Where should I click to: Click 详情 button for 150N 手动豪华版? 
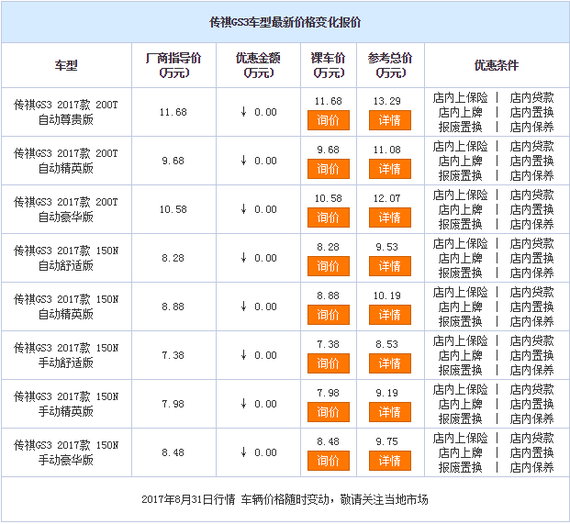pyautogui.click(x=390, y=461)
